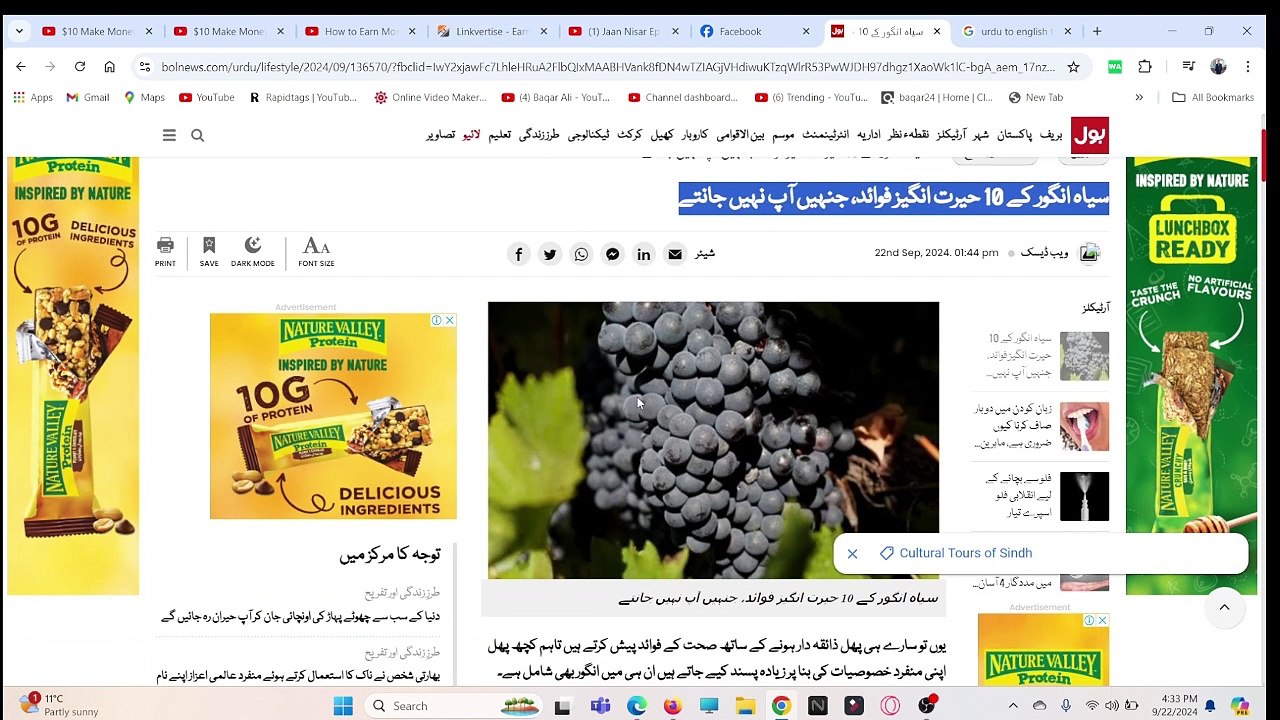Image resolution: width=1280 pixels, height=720 pixels.
Task: Open the Windows Start menu
Action: point(343,706)
